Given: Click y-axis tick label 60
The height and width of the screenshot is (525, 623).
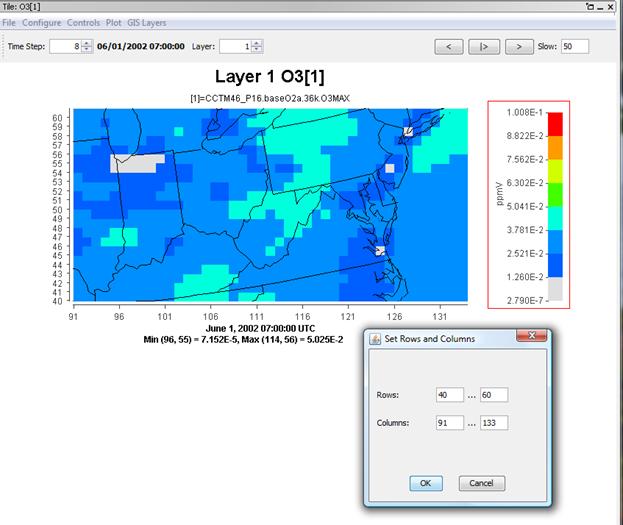Looking at the screenshot, I should click(x=58, y=118).
